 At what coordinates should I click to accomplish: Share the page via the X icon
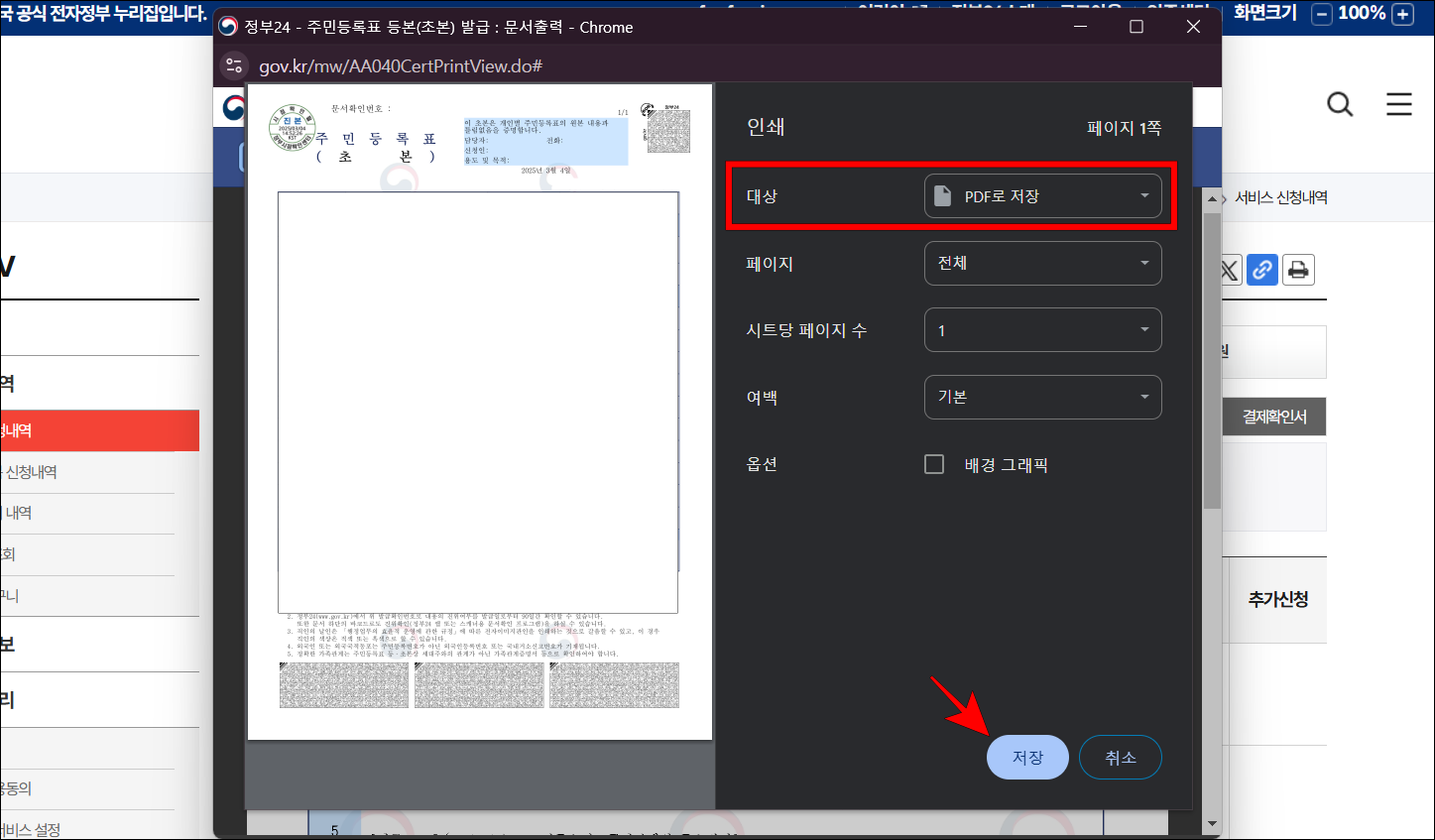pos(1228,270)
